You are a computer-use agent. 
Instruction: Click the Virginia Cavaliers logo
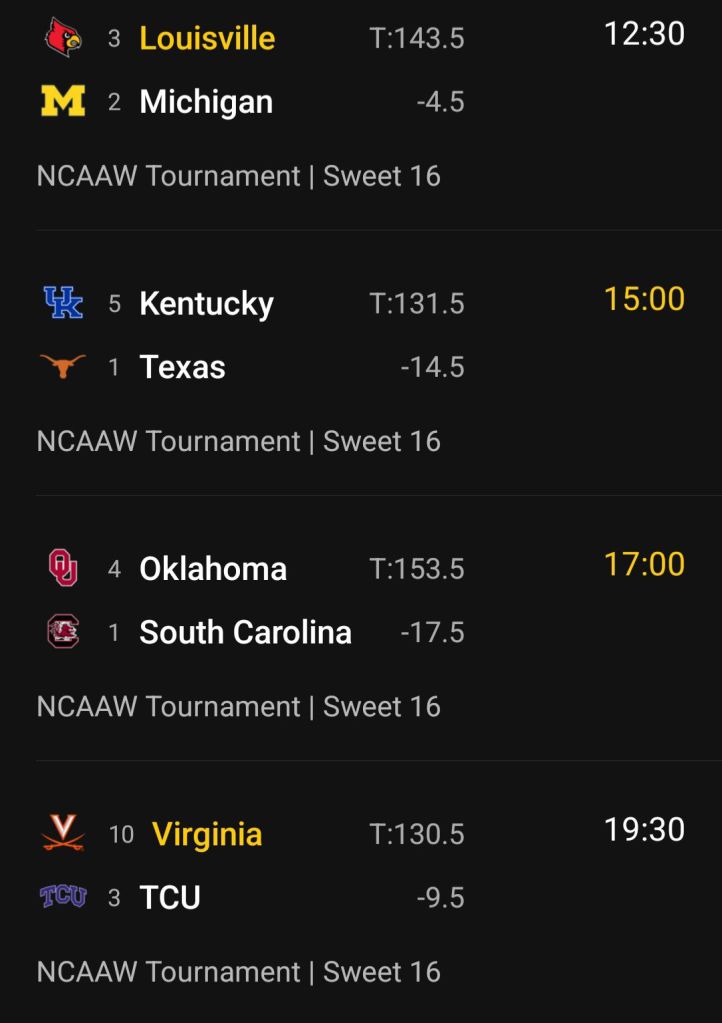click(x=63, y=833)
